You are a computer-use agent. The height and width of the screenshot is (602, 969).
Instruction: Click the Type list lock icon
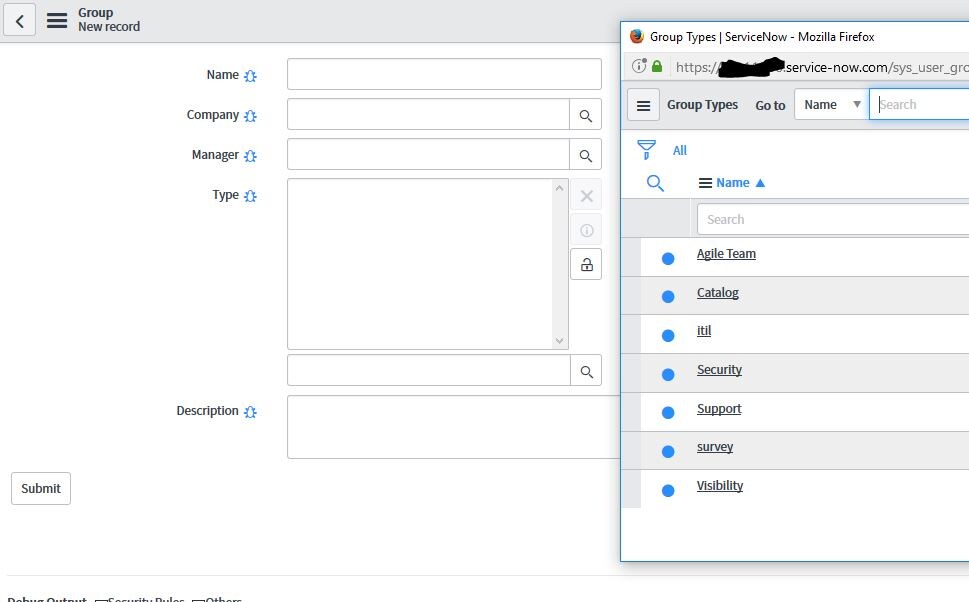(x=586, y=265)
